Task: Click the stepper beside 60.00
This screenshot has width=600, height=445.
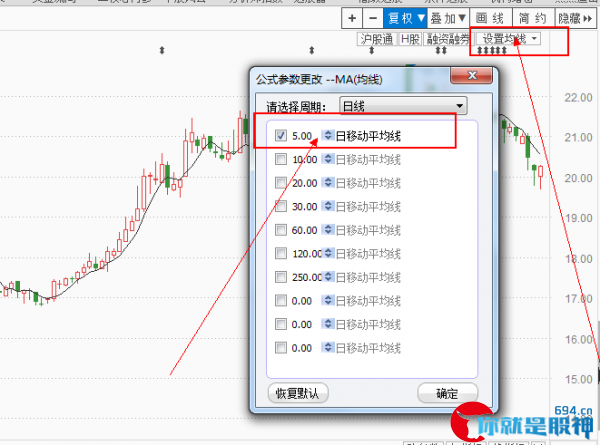Action: point(328,230)
